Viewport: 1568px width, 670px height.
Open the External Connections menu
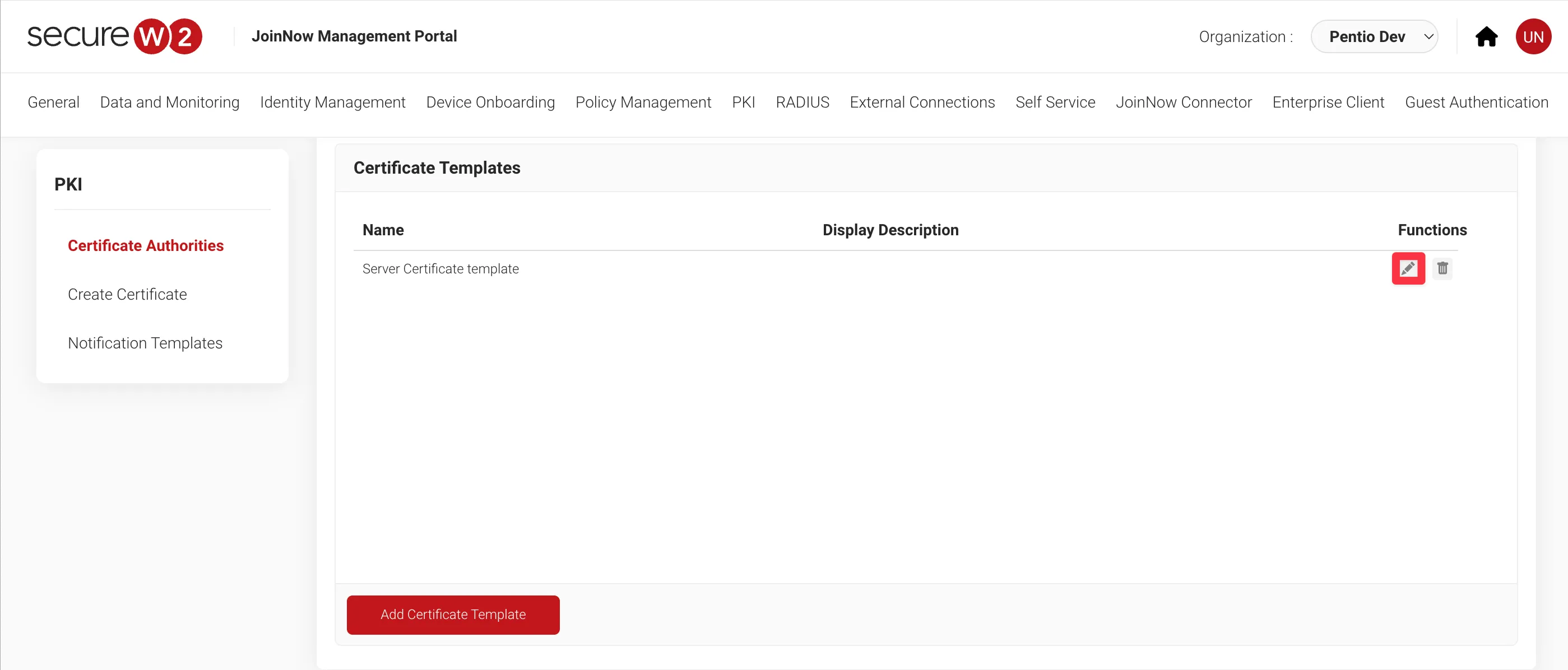(921, 102)
